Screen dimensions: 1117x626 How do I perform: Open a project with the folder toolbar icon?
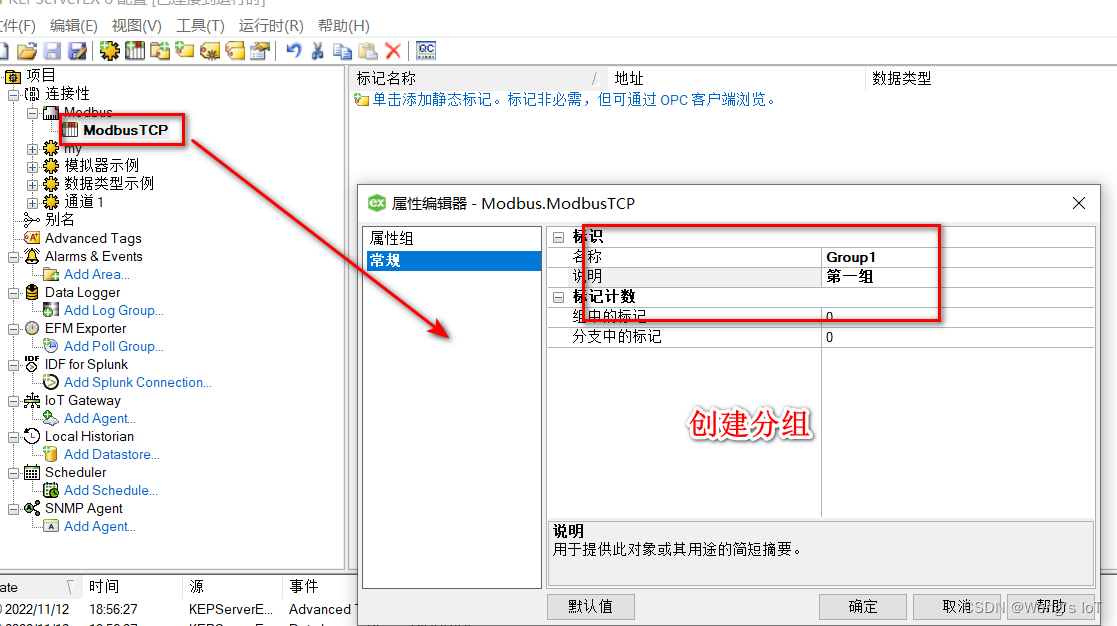[27, 51]
